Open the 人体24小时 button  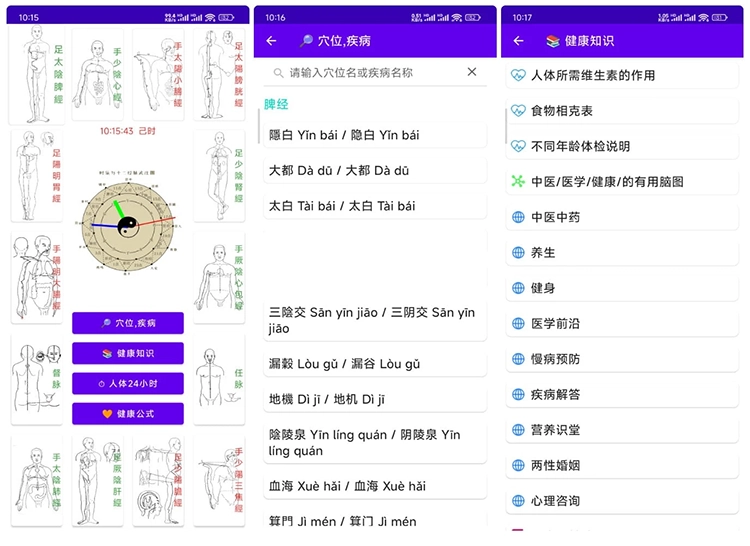click(x=127, y=384)
